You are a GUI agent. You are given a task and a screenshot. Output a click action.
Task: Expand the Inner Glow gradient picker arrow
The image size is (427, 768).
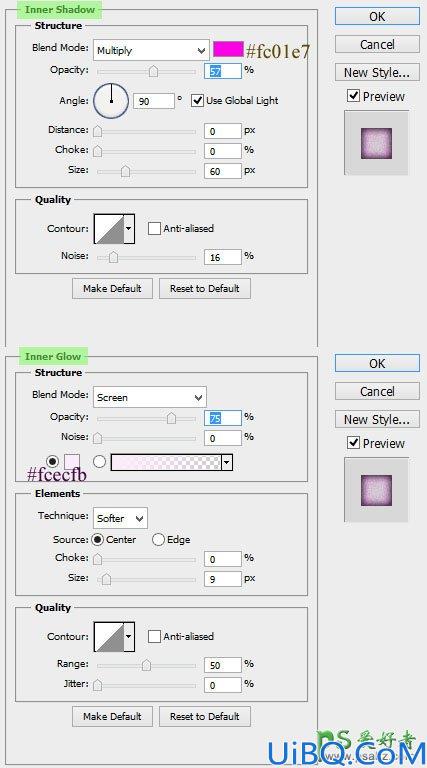[x=227, y=462]
